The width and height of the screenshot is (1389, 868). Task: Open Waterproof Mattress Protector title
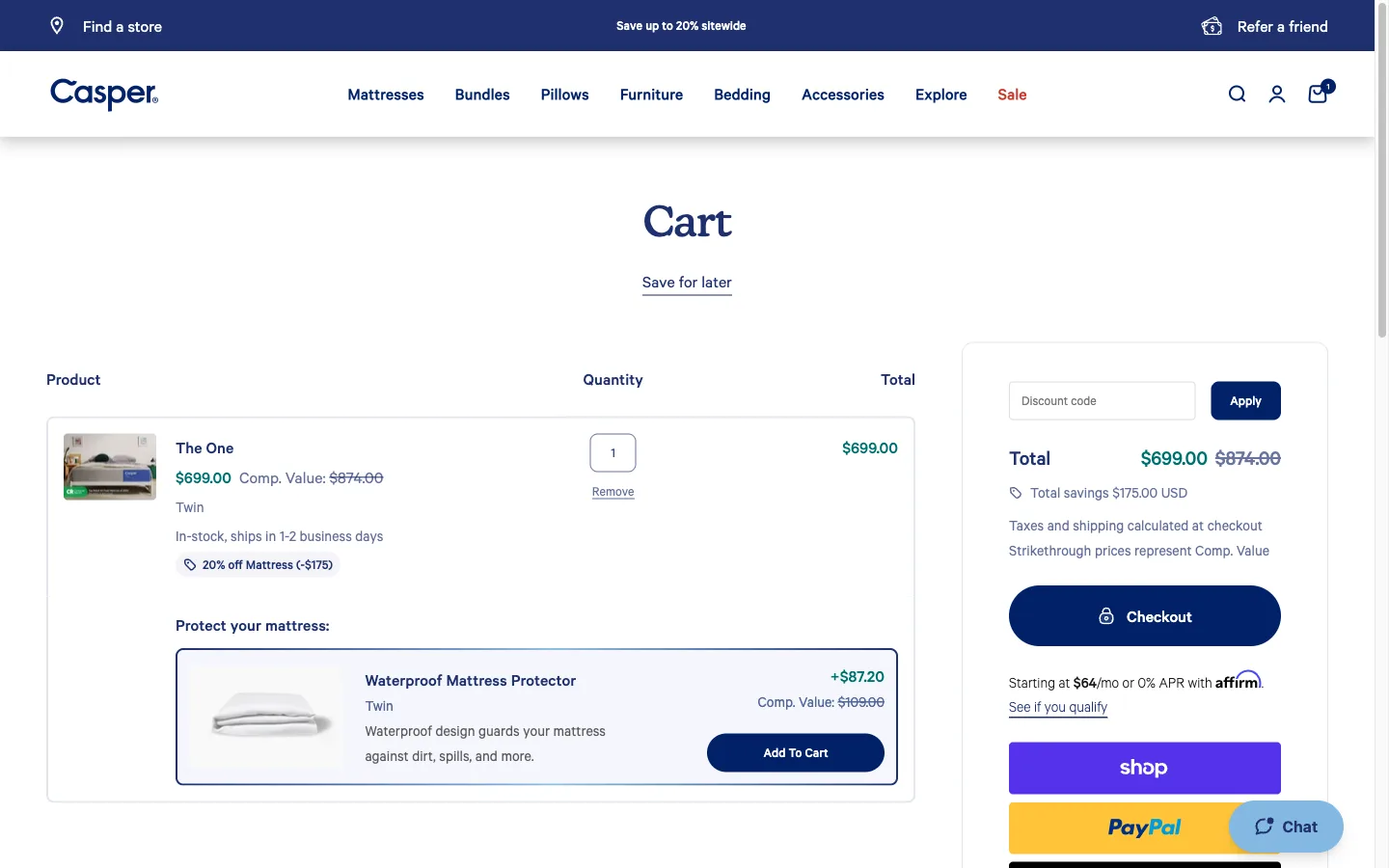470,681
